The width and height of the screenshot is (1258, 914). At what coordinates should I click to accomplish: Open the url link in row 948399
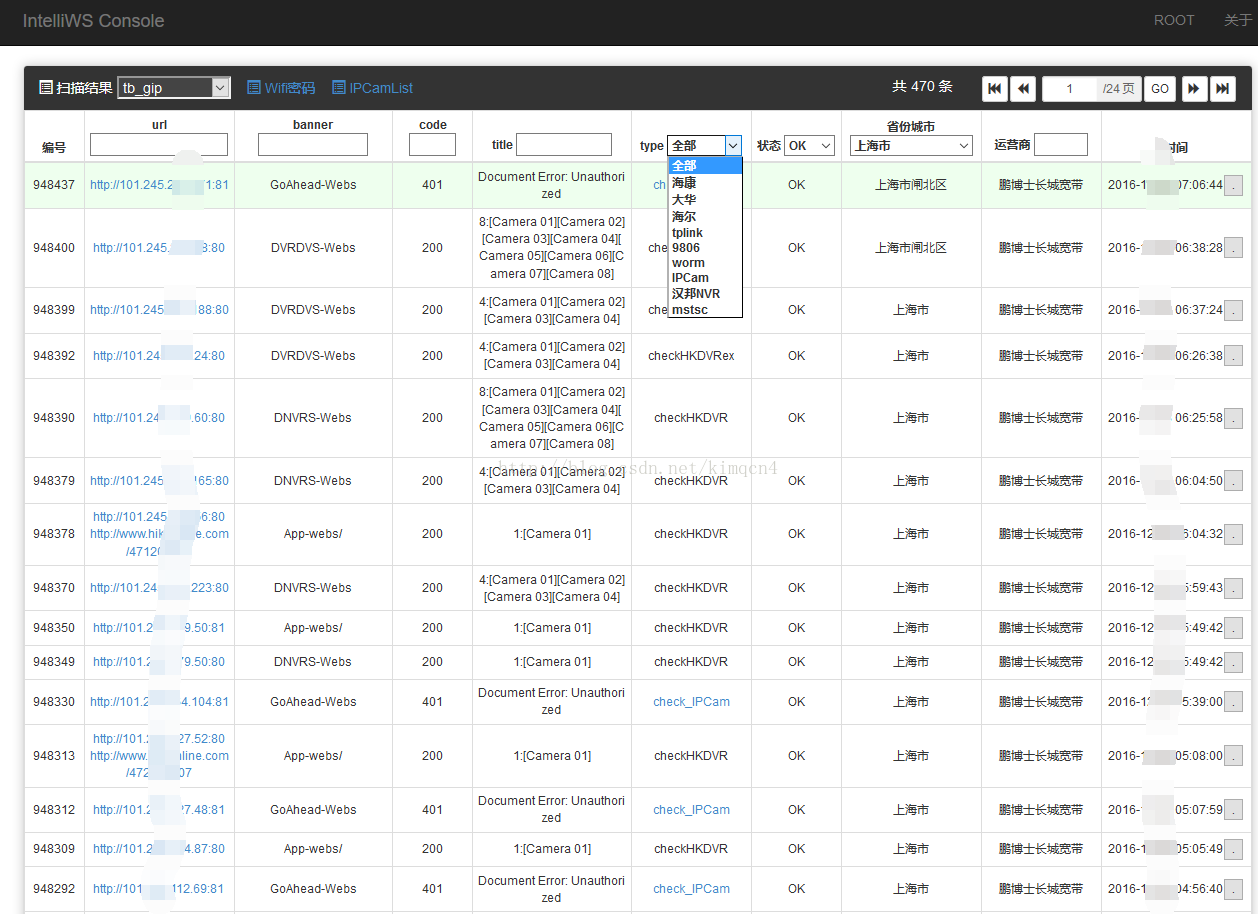click(159, 310)
